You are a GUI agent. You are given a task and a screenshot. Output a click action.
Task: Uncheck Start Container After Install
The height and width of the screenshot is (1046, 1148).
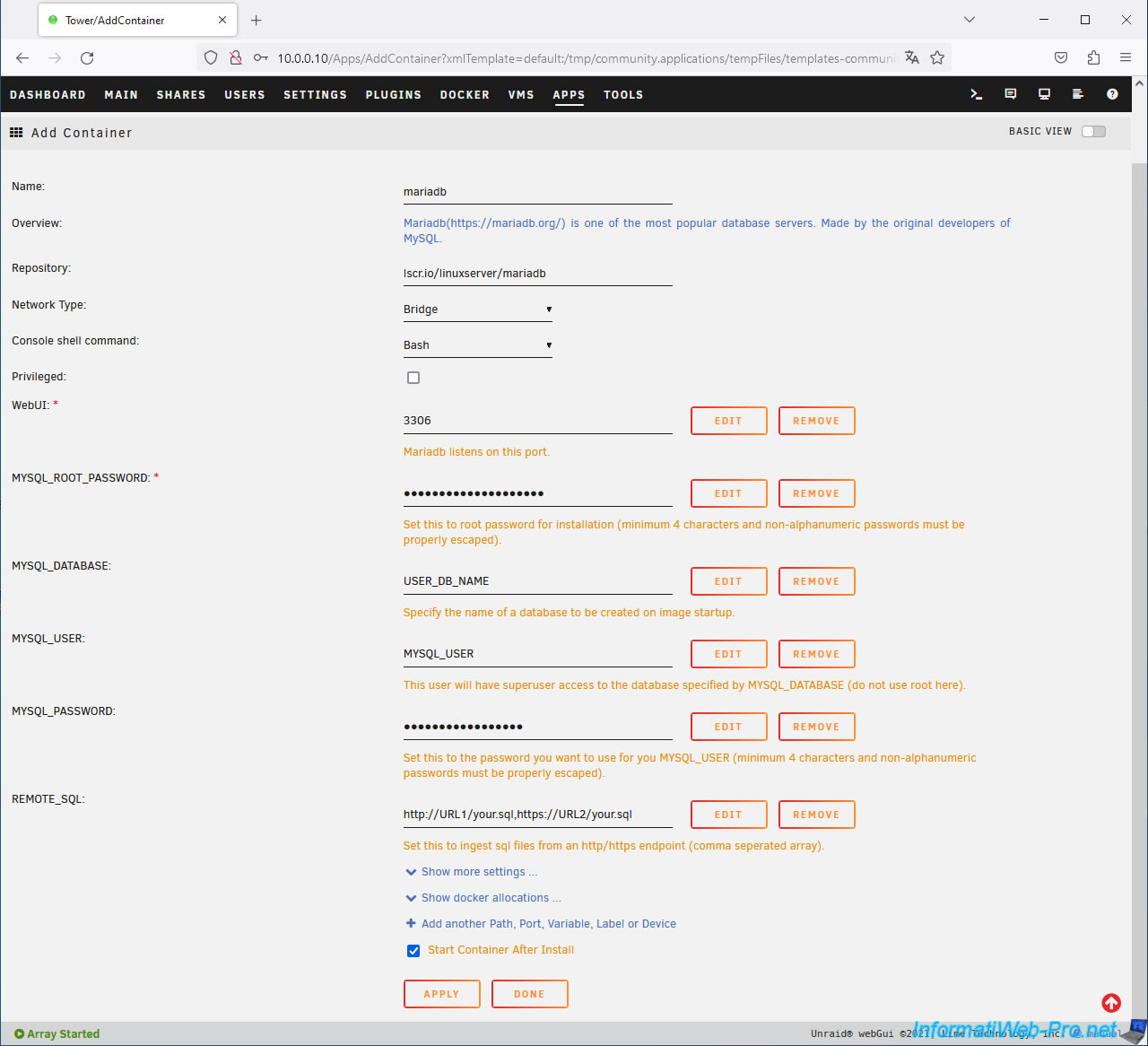pyautogui.click(x=413, y=951)
